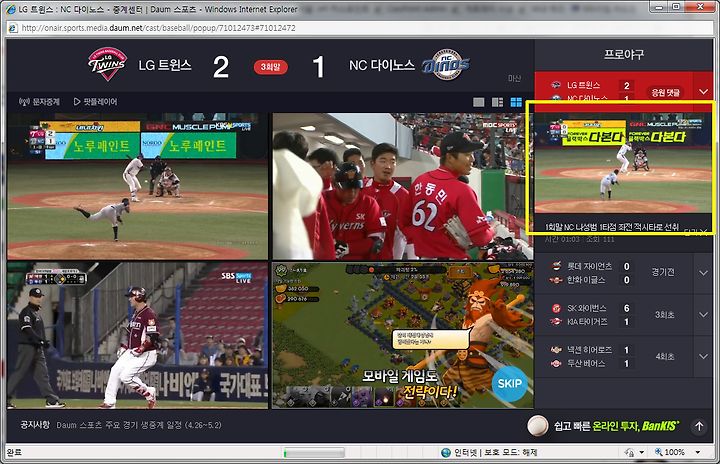
Task: Click the globe internet zone icon
Action: pos(445,453)
